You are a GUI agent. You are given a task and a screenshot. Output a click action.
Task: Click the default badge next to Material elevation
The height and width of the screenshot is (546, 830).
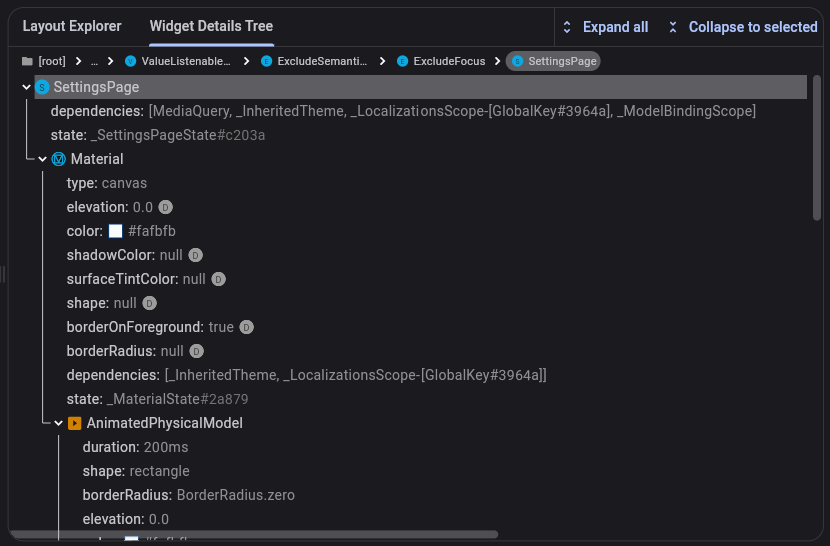click(x=166, y=207)
